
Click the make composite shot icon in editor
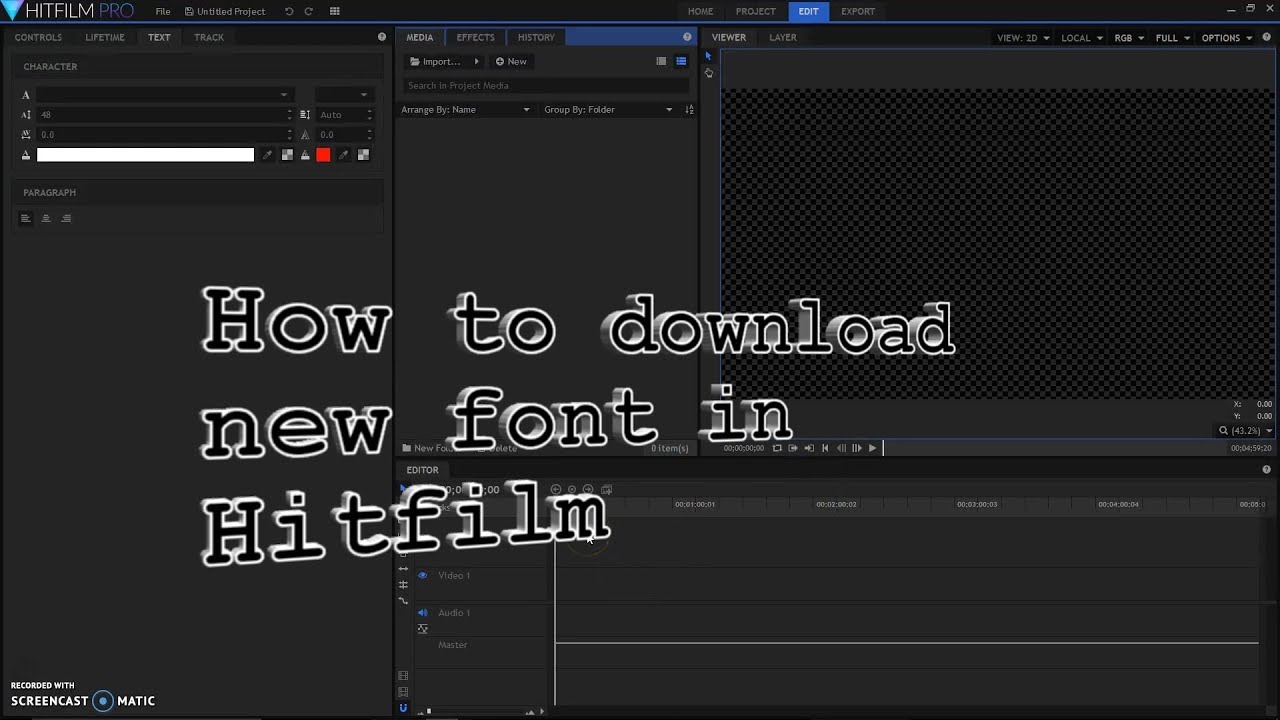606,490
